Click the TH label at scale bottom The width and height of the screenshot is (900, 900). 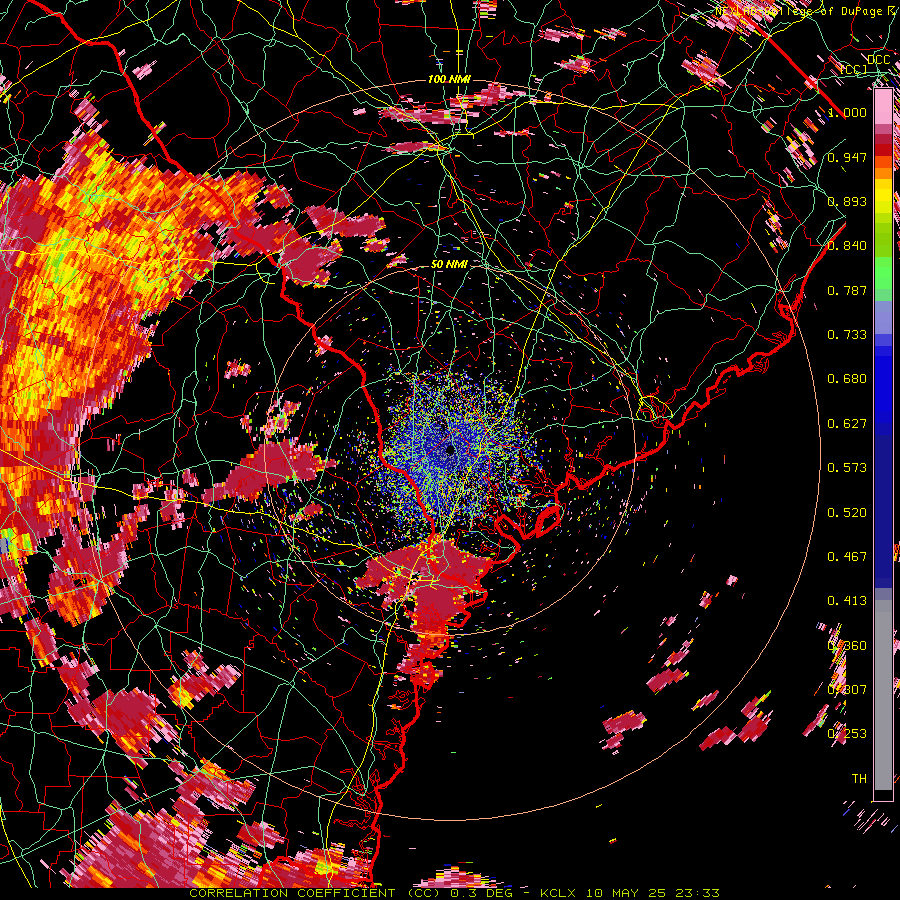click(859, 779)
